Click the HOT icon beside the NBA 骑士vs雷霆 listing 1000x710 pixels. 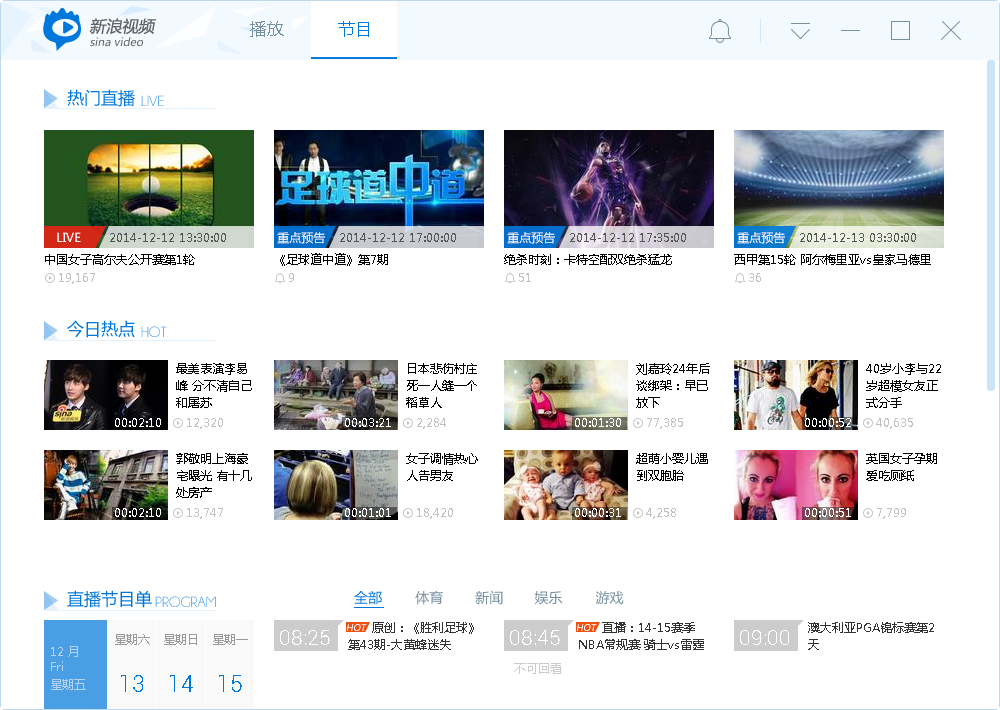(587, 629)
